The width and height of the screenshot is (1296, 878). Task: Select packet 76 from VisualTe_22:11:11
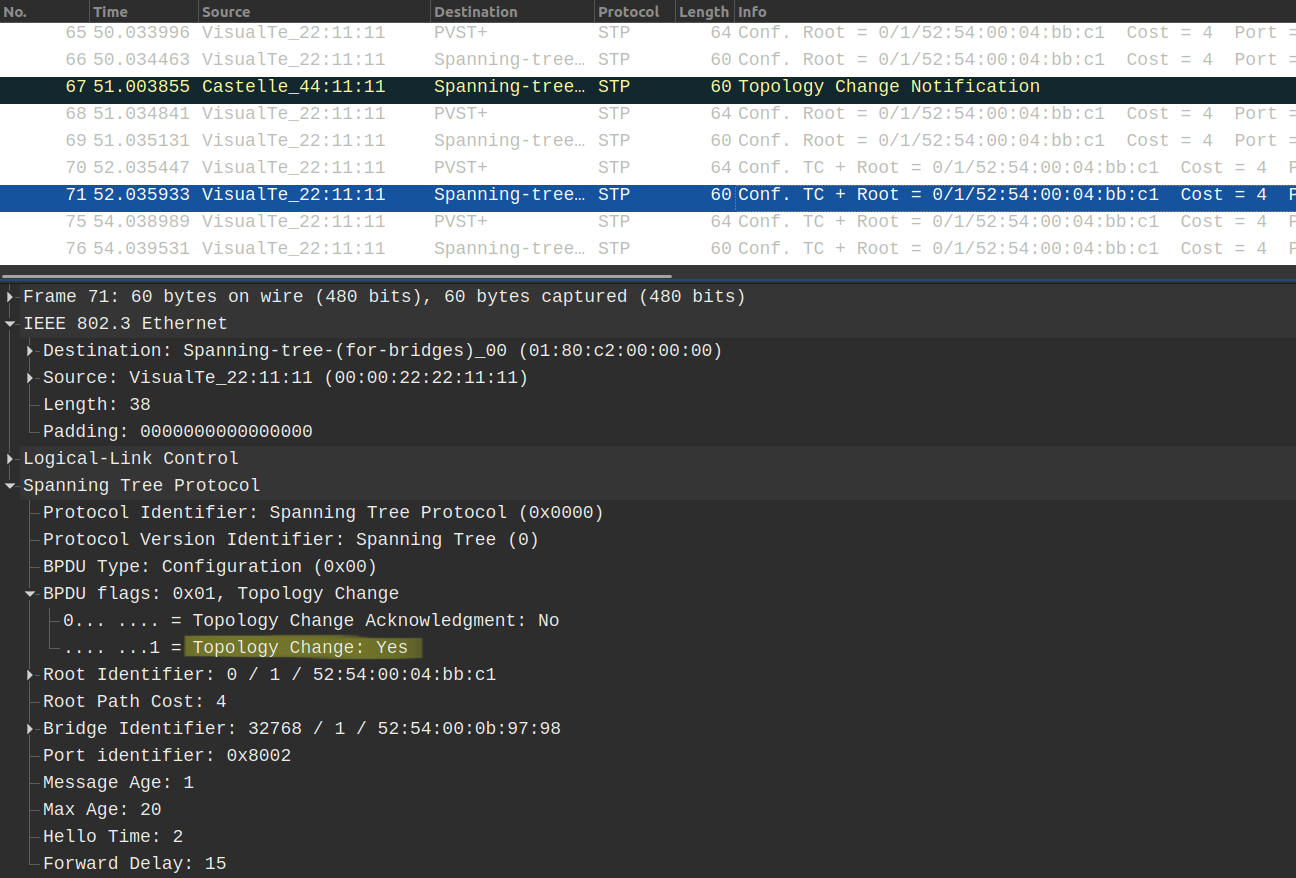pyautogui.click(x=400, y=248)
